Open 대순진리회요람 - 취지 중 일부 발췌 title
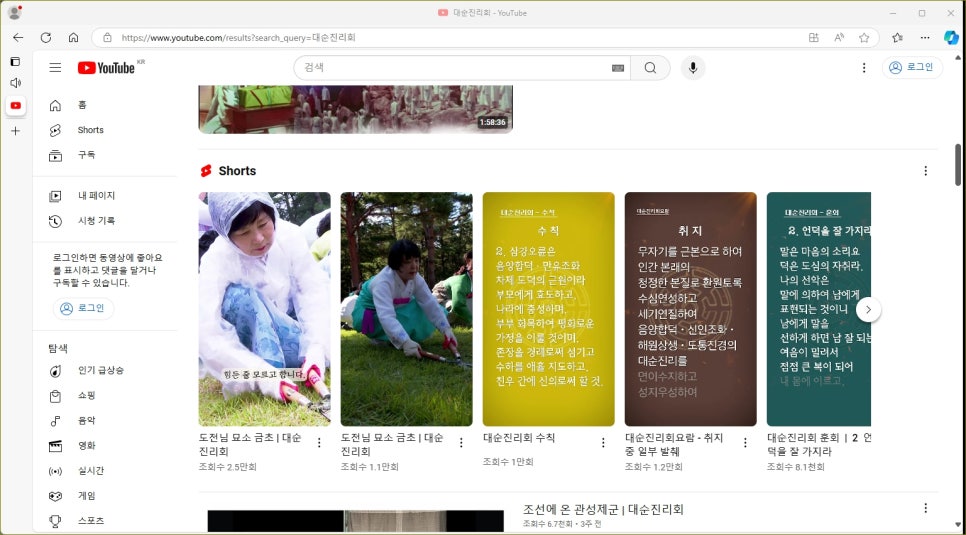The image size is (966, 535). tap(674, 444)
